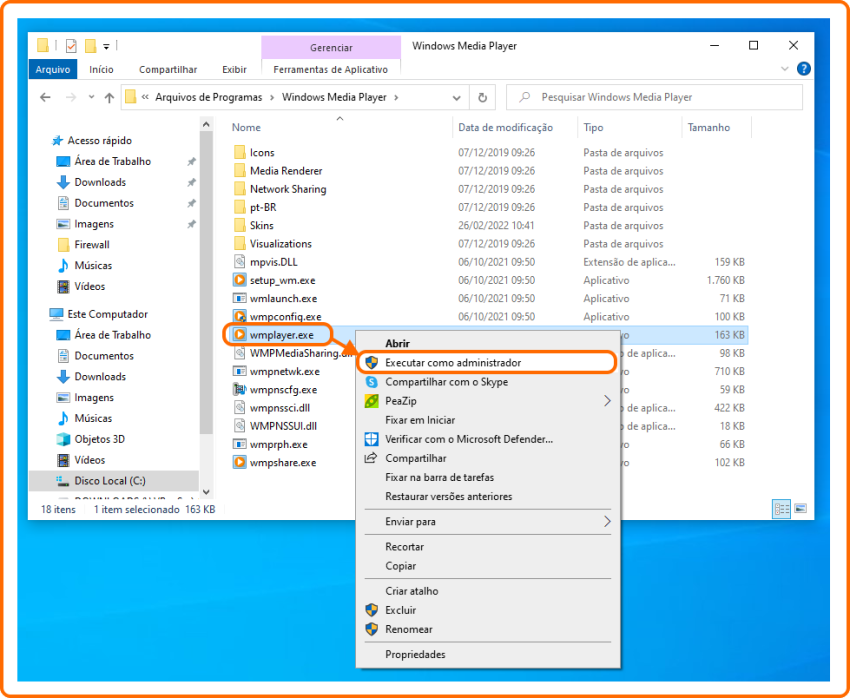Click Arquivos de Programas in breadcrumb

pos(209,98)
